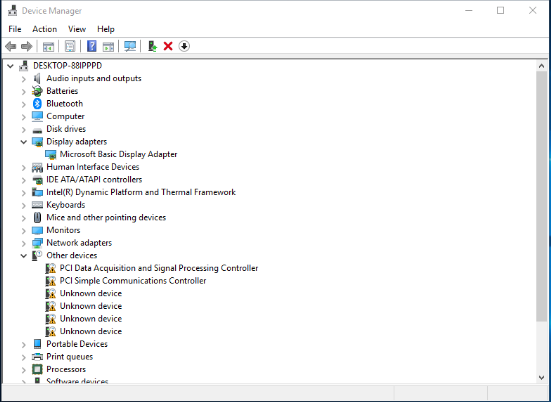Click the Mice pointing devices icon

(37, 218)
